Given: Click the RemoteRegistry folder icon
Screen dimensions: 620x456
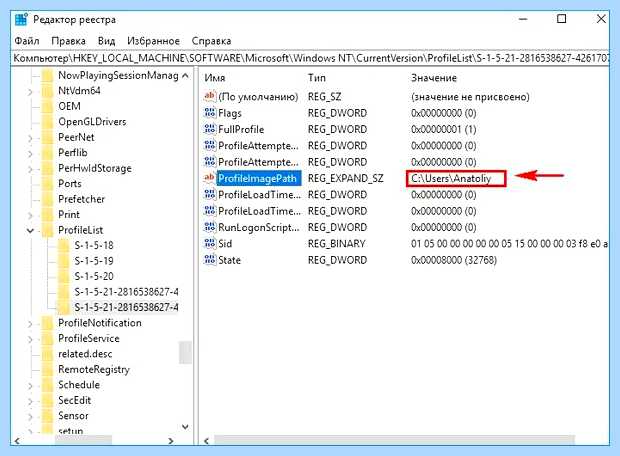Looking at the screenshot, I should 47,369.
